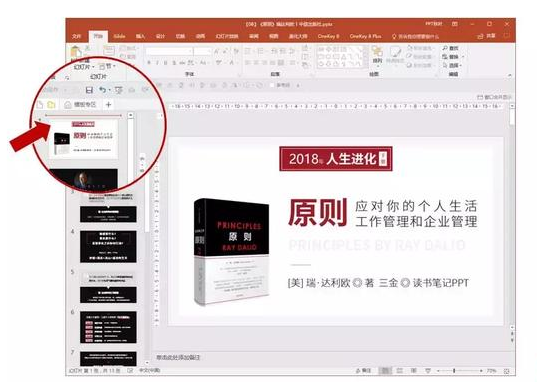Image resolution: width=537 pixels, height=382 pixels.
Task: Open the font name combo box
Action: point(169,51)
